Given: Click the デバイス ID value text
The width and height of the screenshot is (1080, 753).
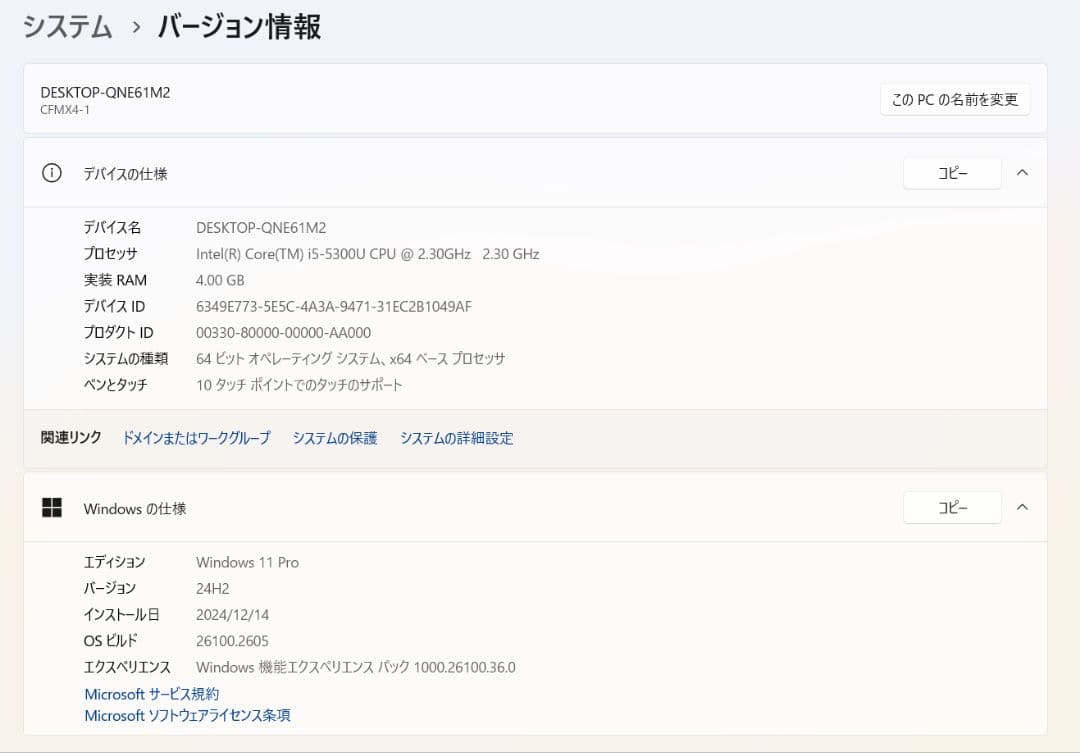Looking at the screenshot, I should click(333, 306).
